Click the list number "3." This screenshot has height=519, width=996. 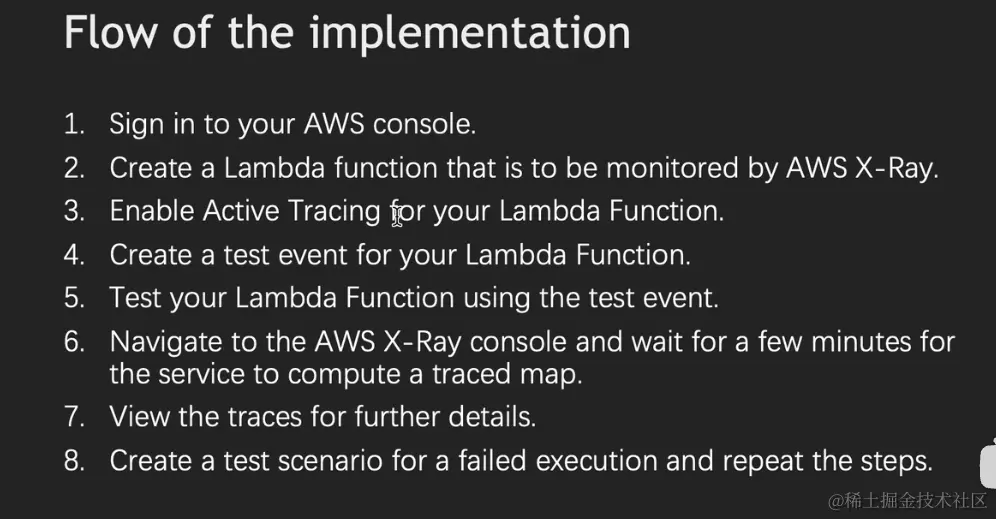(x=75, y=211)
